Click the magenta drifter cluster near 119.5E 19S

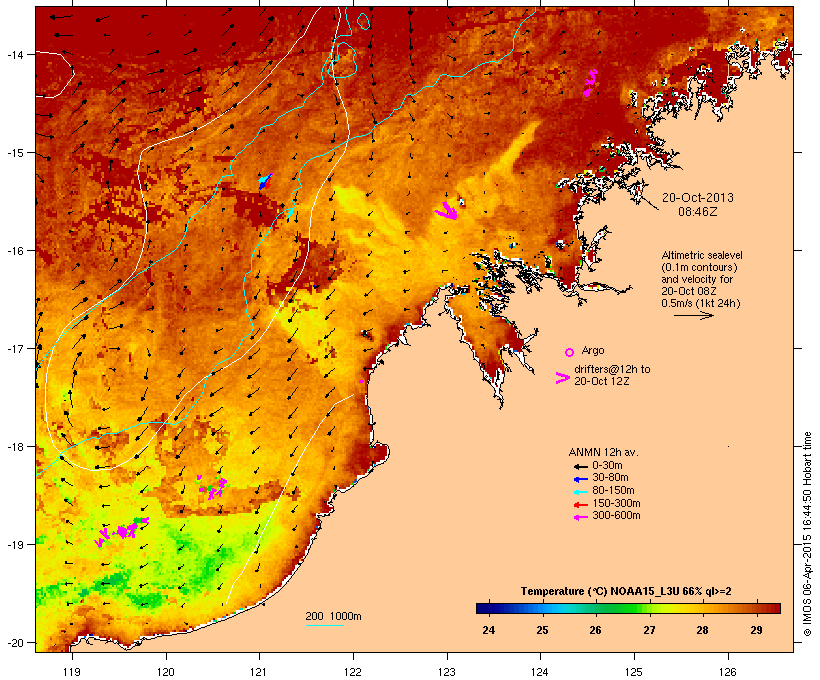click(x=121, y=531)
